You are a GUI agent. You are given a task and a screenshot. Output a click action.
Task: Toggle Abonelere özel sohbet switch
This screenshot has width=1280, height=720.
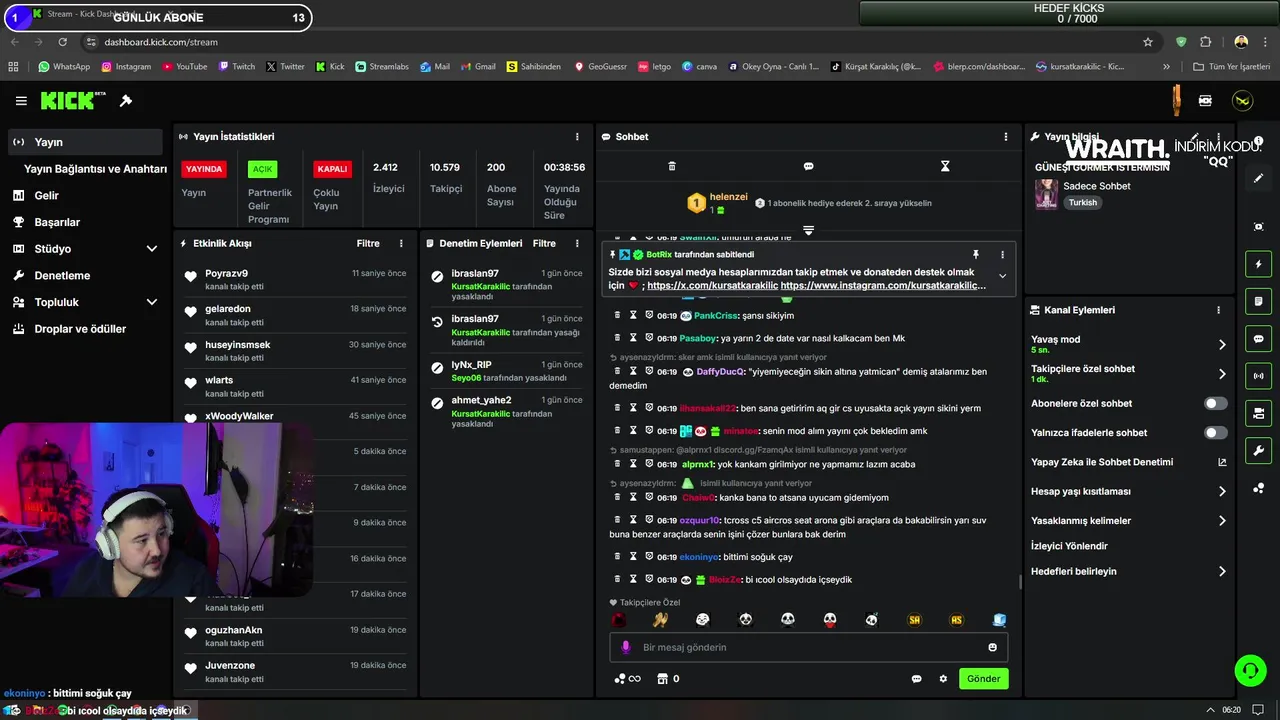point(1215,404)
